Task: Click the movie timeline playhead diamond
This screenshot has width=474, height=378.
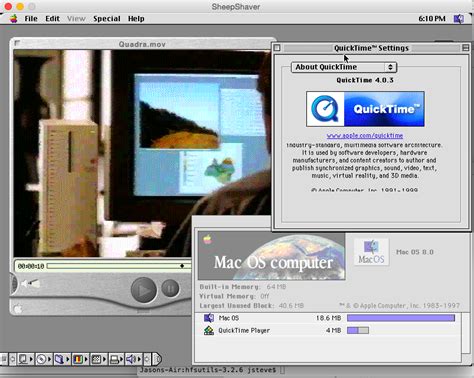Action: coord(182,266)
